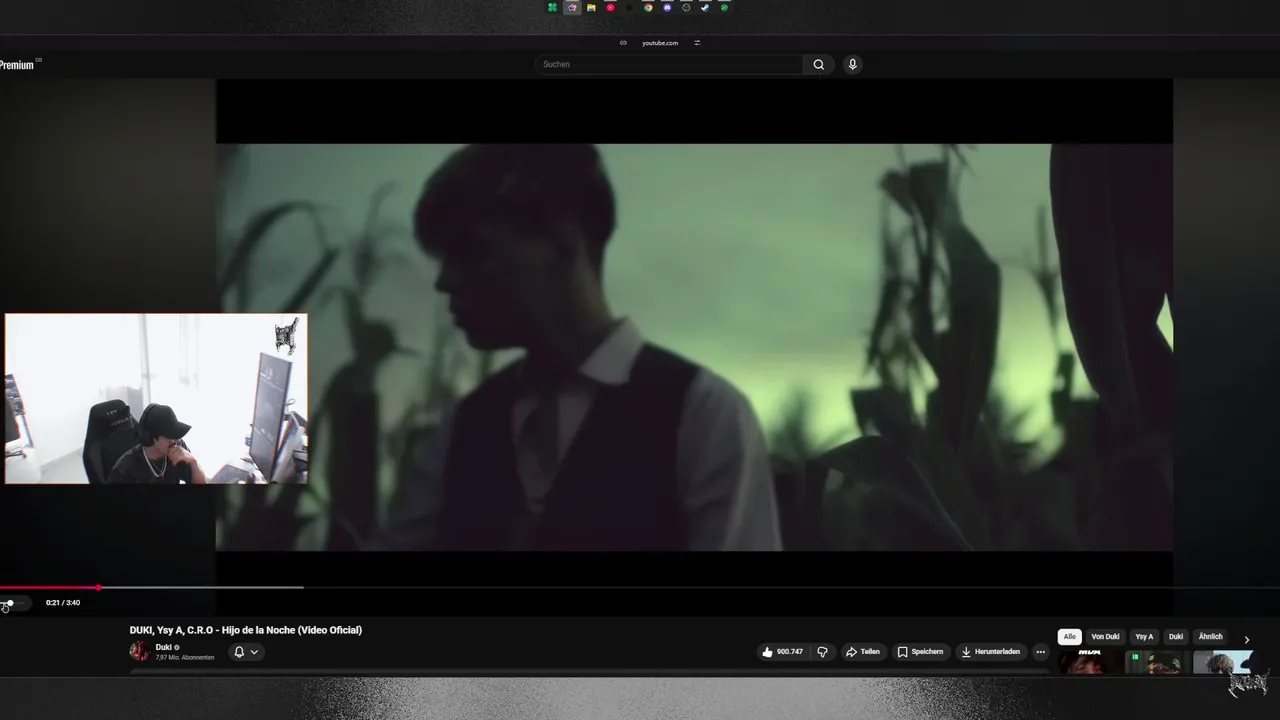
Task: Open second recommended video thumbnail
Action: [1156, 662]
